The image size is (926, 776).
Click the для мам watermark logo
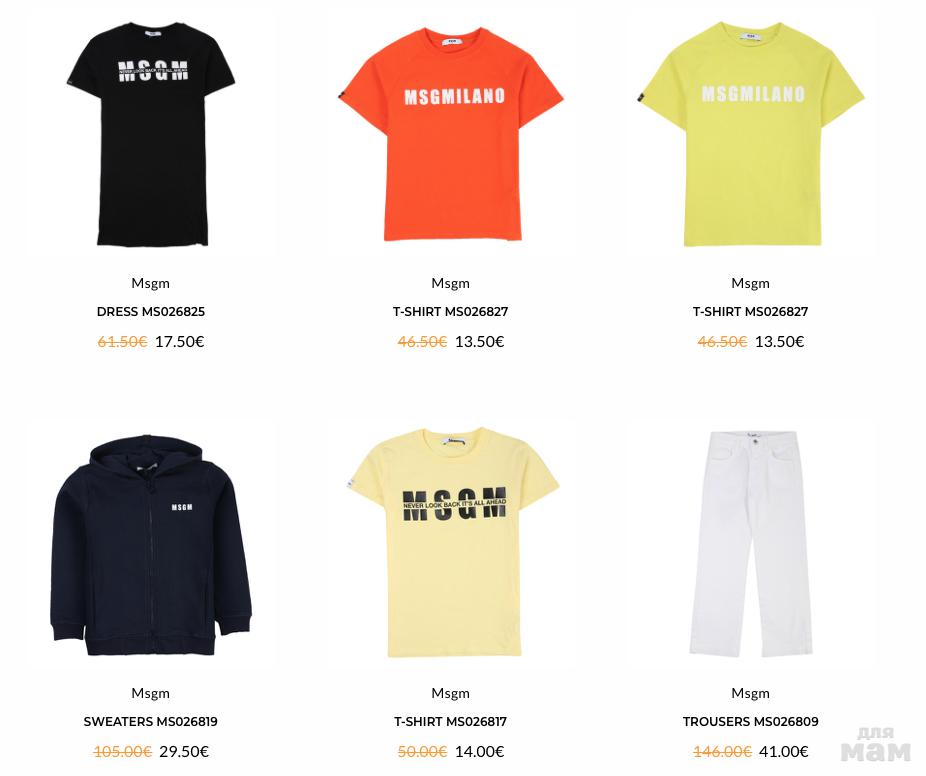tap(876, 745)
